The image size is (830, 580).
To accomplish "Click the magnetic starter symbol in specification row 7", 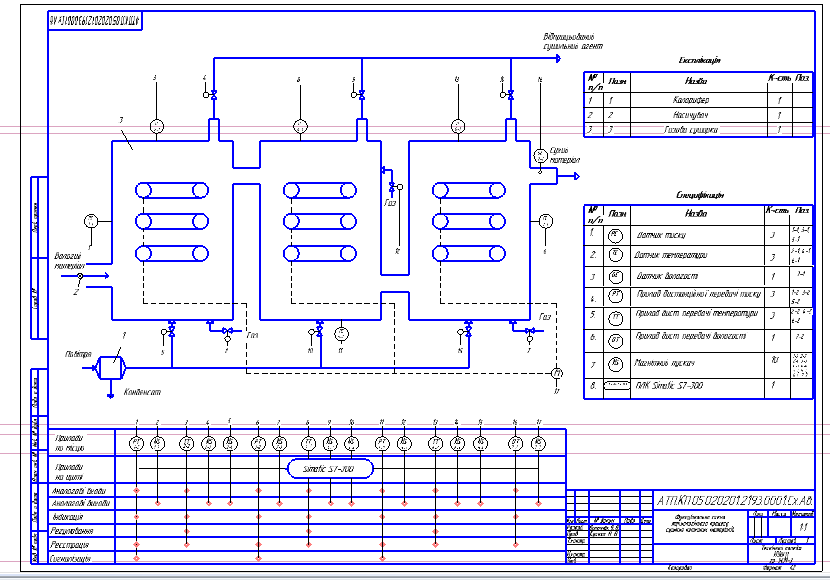I will coord(615,364).
